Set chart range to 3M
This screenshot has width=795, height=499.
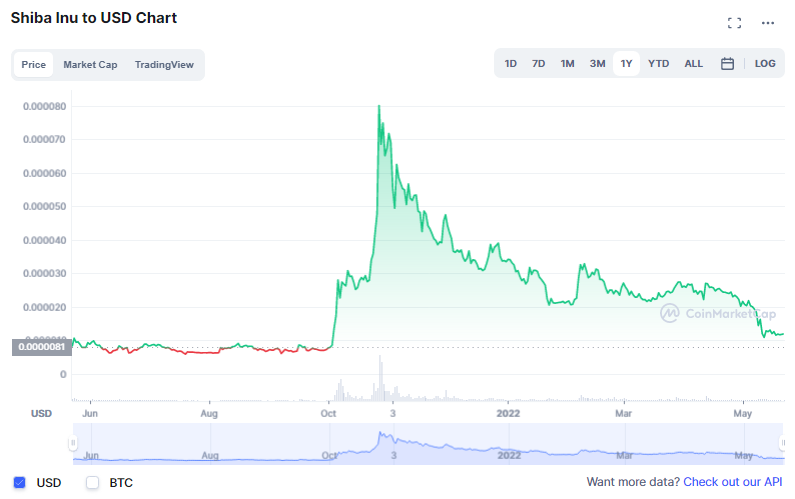pyautogui.click(x=597, y=63)
